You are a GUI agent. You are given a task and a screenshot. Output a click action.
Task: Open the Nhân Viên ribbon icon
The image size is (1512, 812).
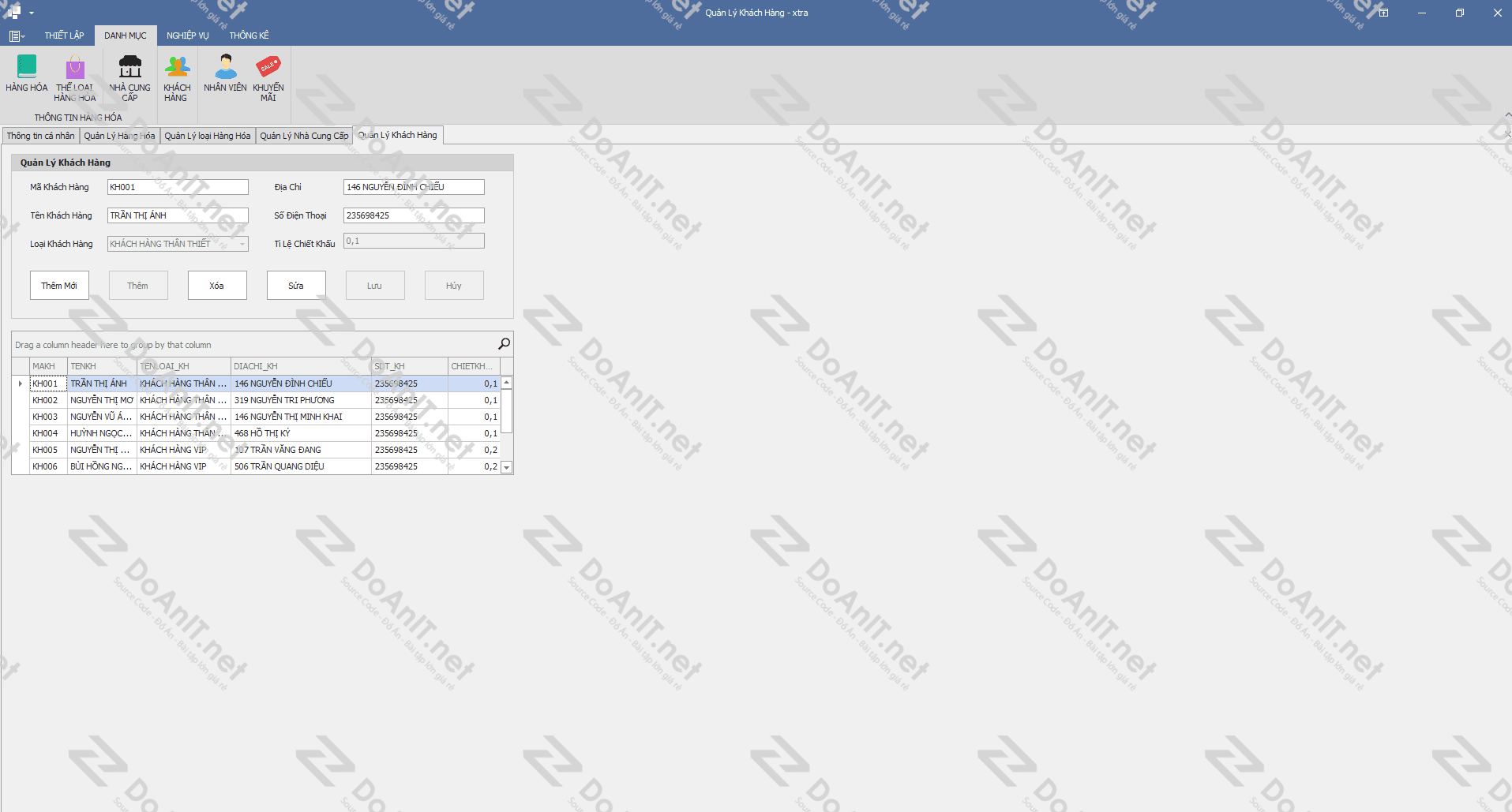tap(226, 73)
